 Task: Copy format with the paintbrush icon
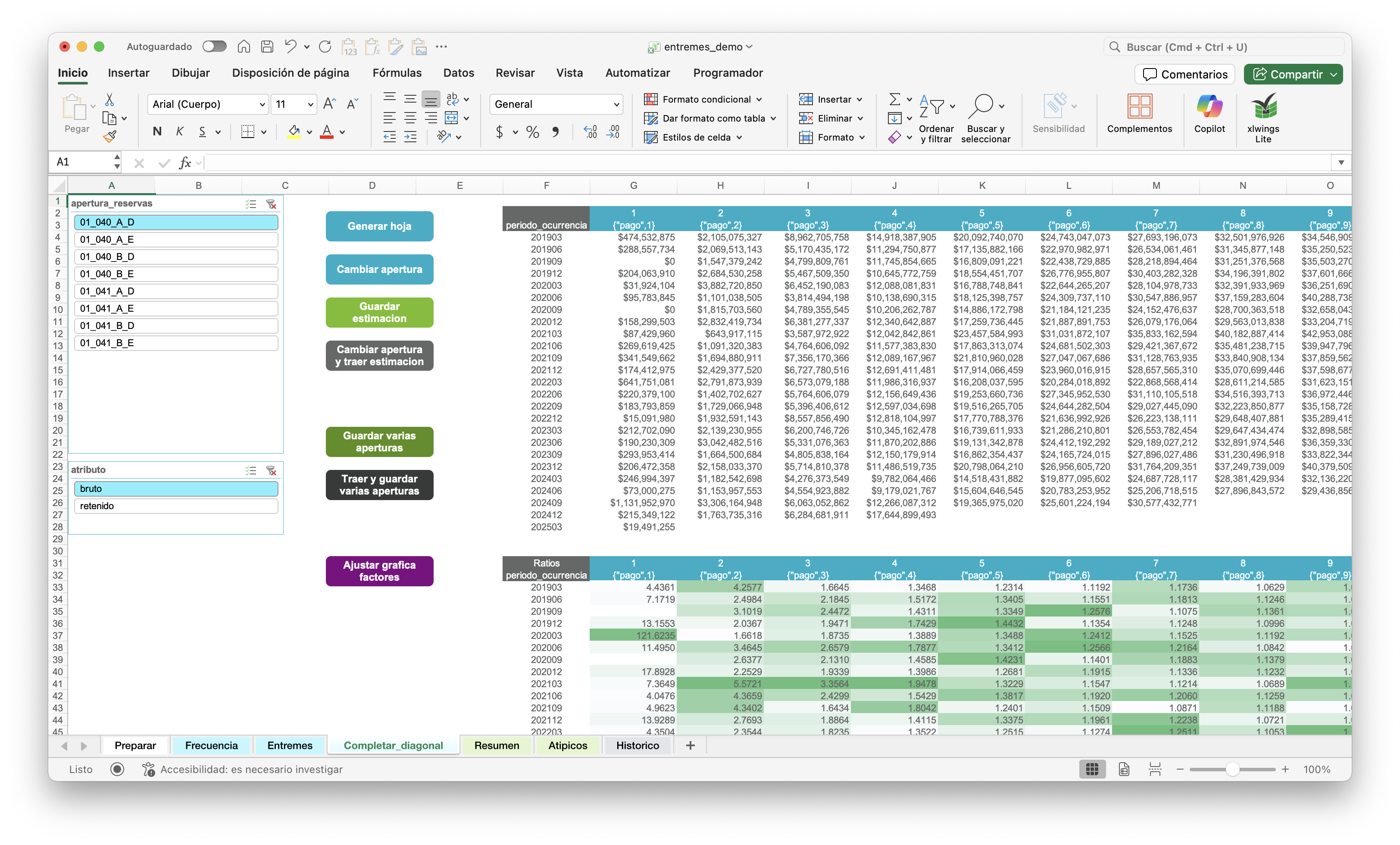click(x=109, y=136)
